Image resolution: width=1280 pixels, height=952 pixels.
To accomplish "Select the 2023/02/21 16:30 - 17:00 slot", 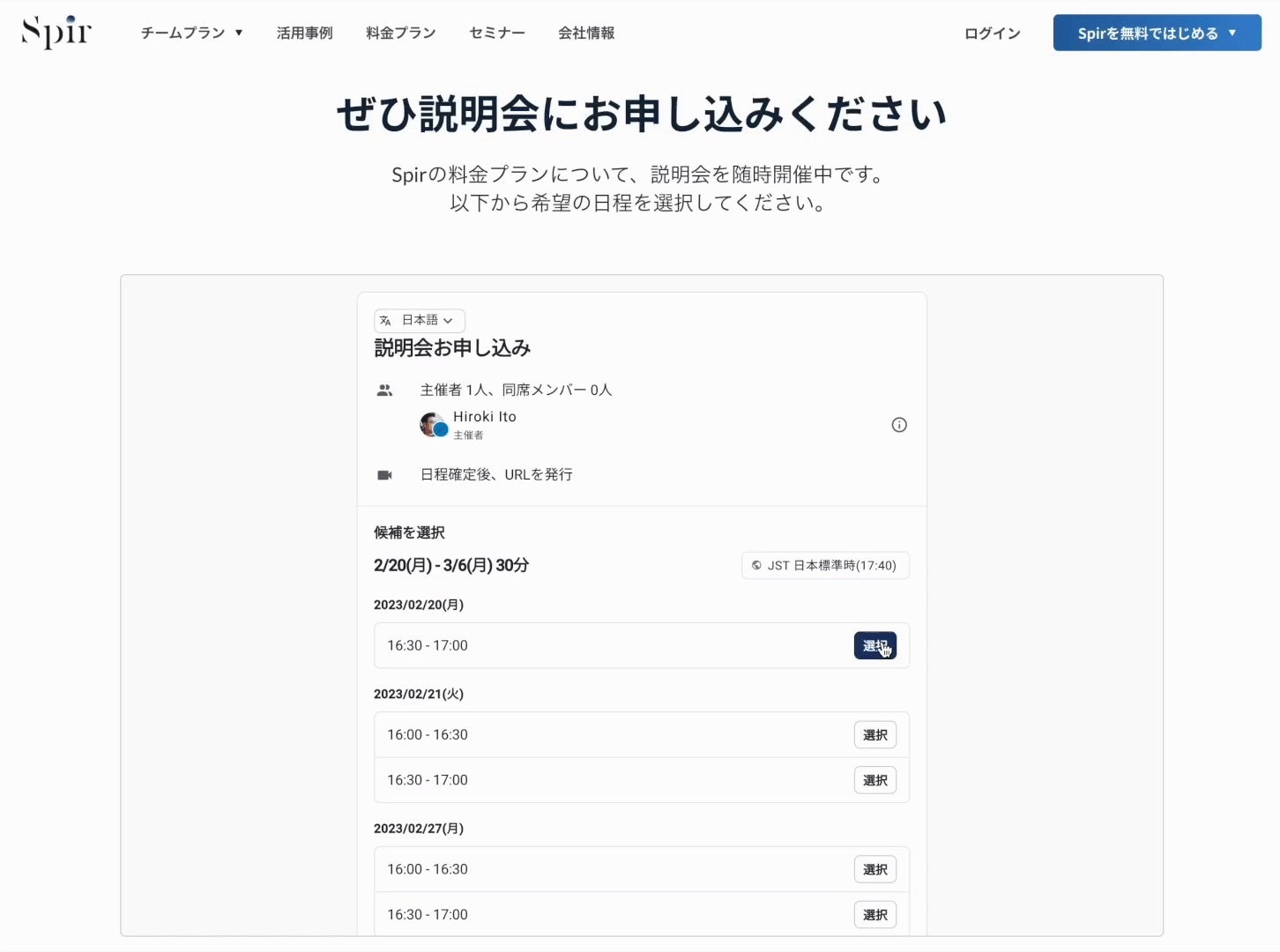I will coord(874,780).
